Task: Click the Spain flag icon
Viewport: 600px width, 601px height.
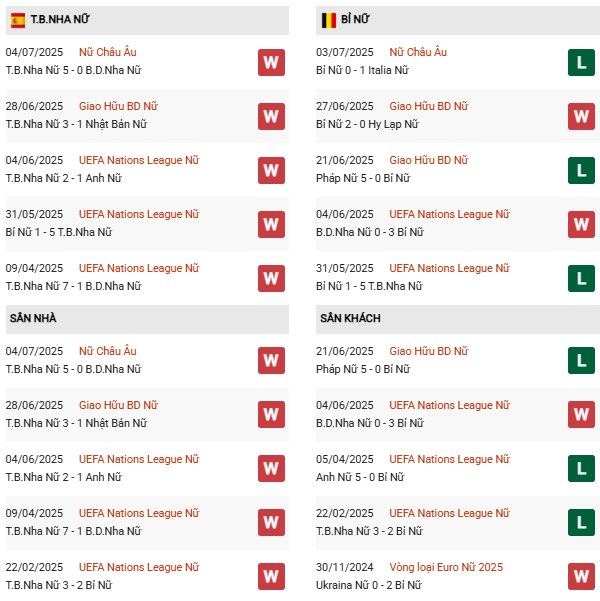Action: click(18, 20)
